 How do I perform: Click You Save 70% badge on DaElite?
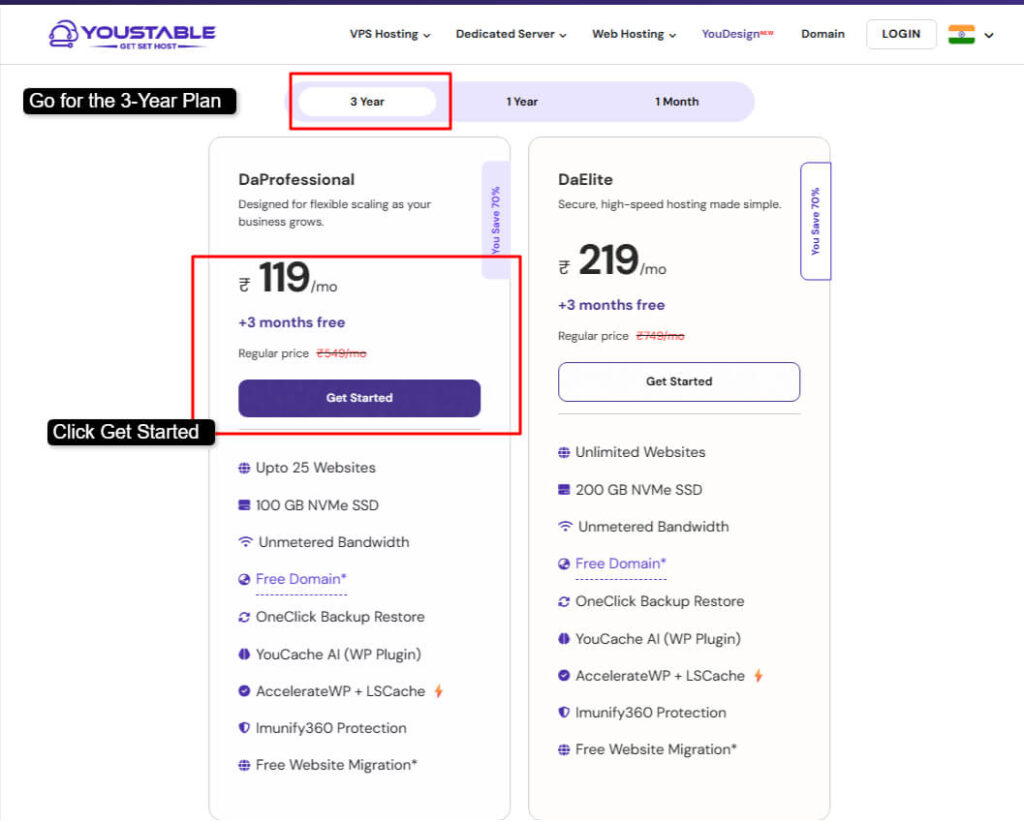click(x=816, y=221)
